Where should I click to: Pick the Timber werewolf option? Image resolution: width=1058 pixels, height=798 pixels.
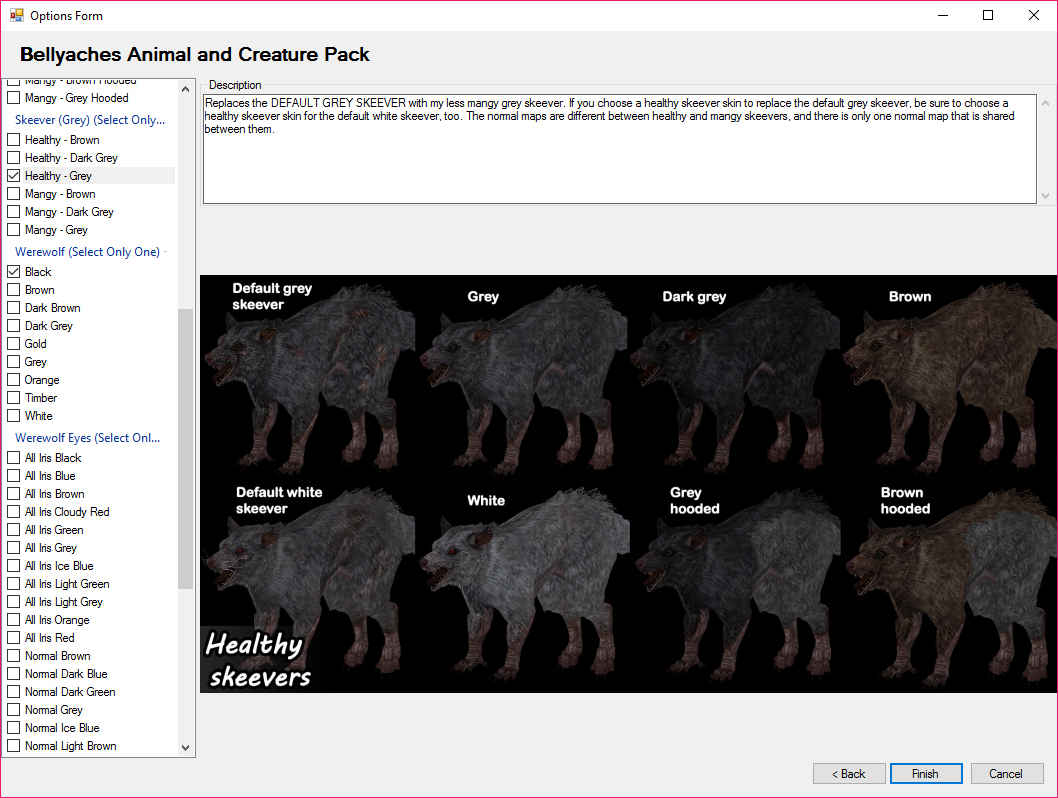pos(13,398)
